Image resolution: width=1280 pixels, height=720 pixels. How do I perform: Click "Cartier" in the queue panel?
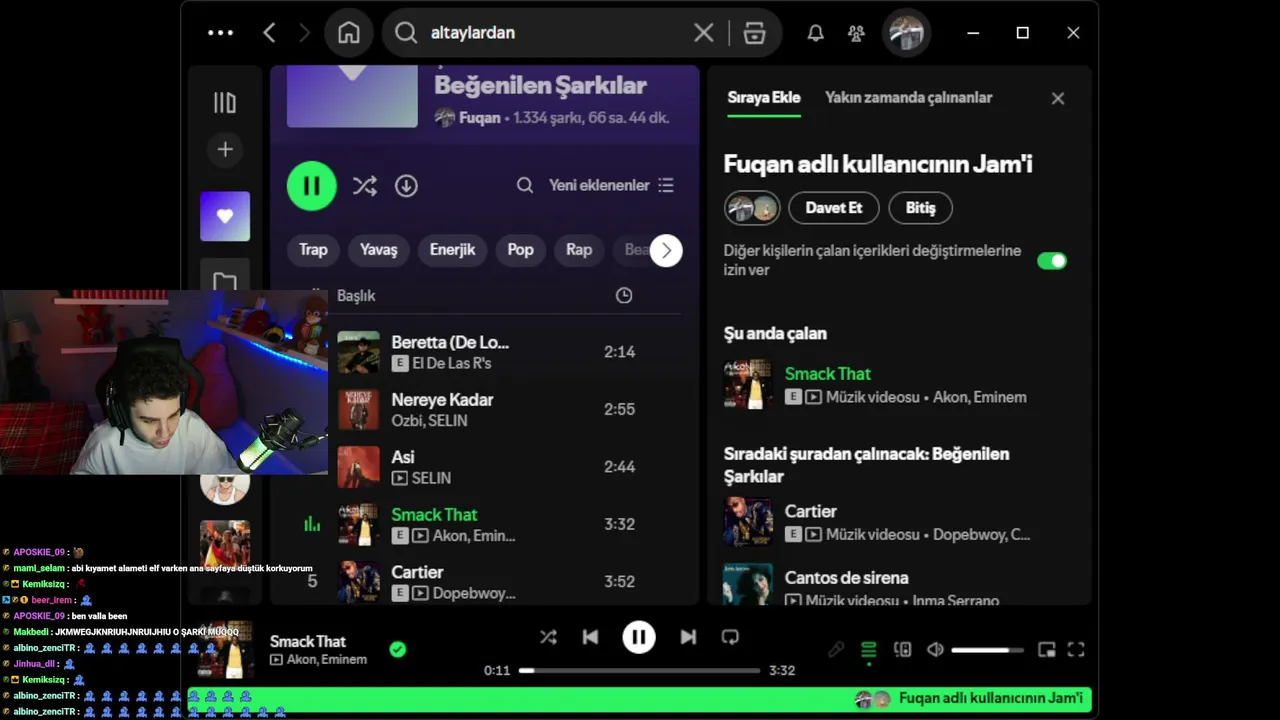[810, 511]
